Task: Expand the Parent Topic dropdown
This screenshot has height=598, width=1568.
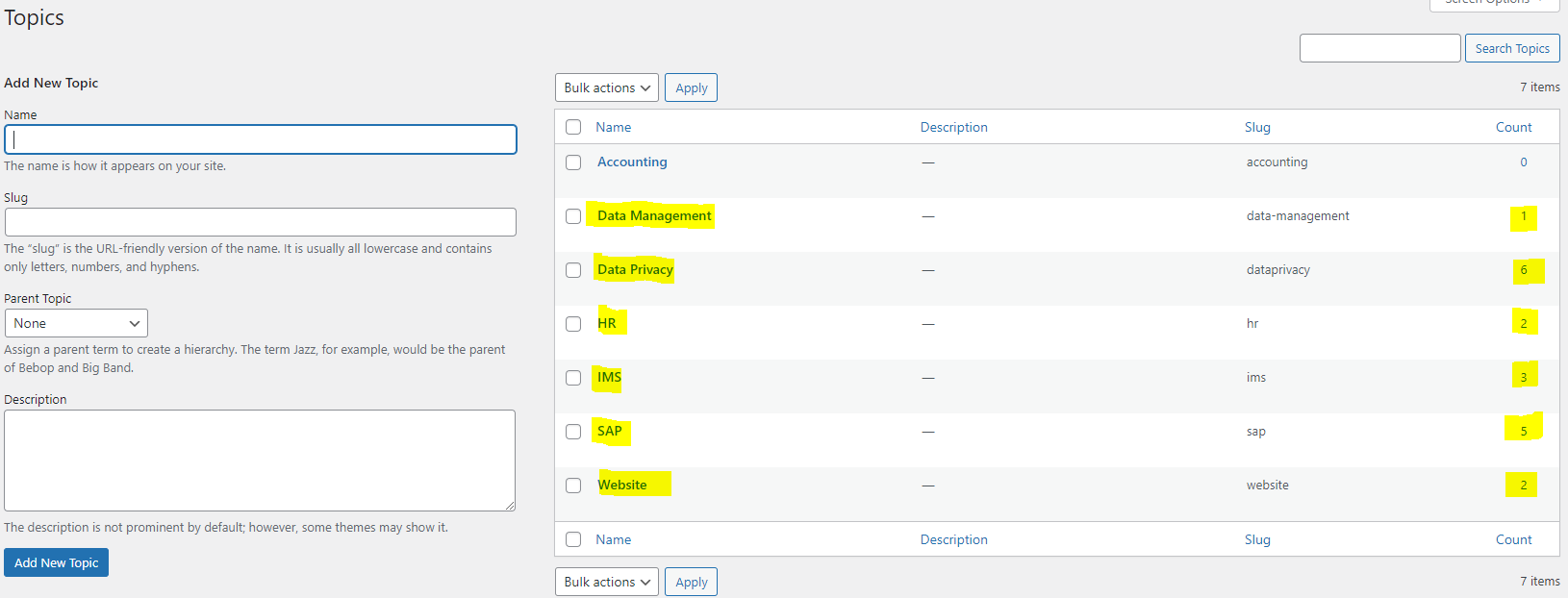Action: (76, 323)
